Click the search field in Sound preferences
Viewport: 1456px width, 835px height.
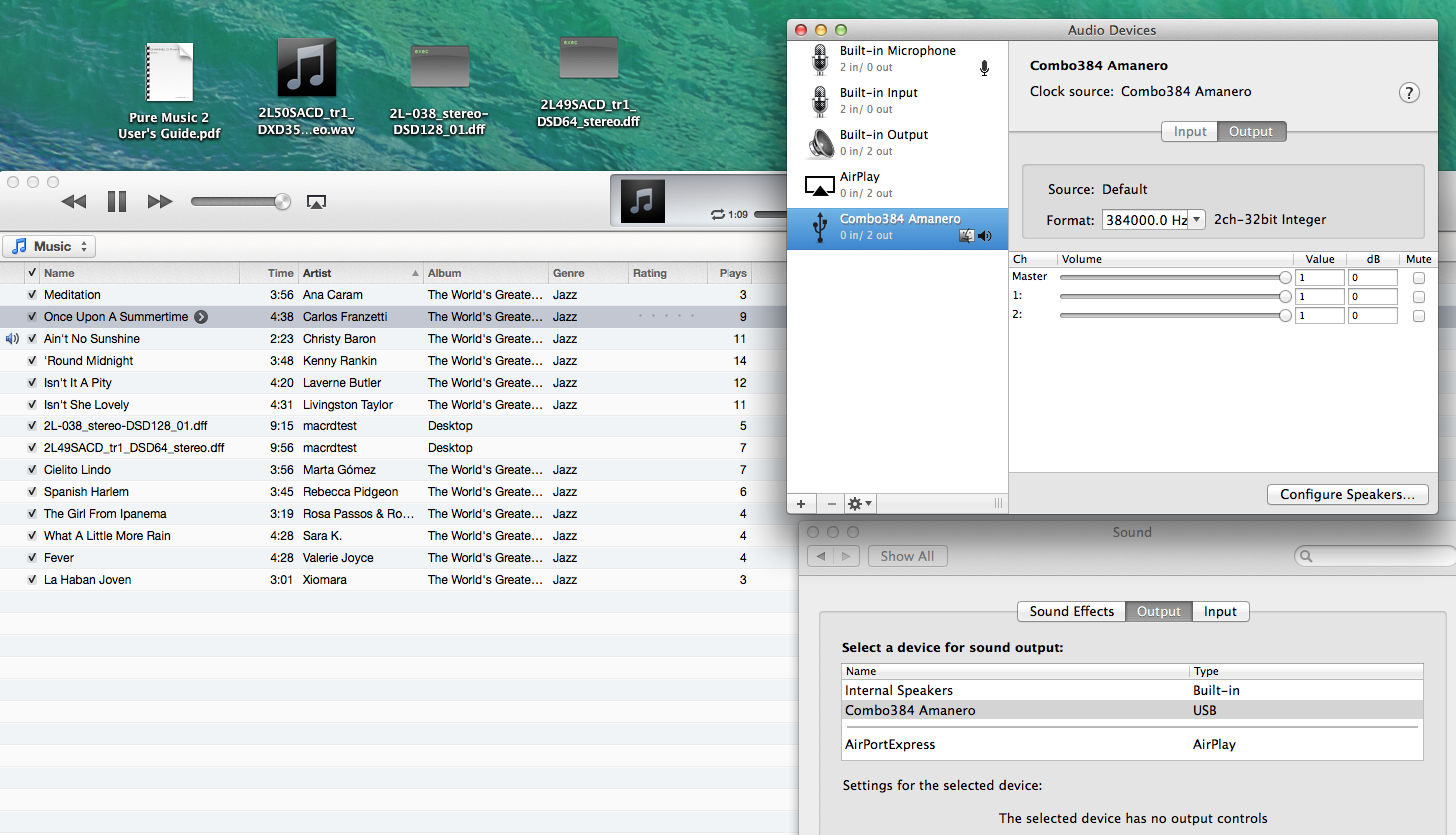[1375, 556]
